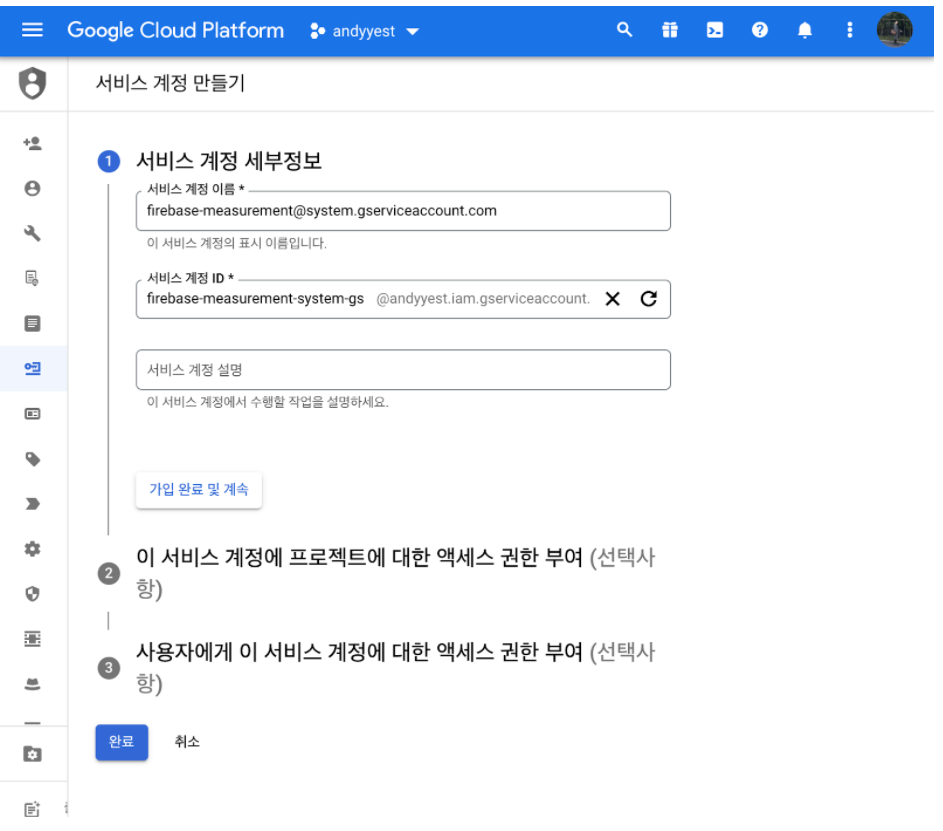Viewport: 943px width, 831px height.
Task: Open the andyyest project selector dropdown
Action: coord(364,31)
